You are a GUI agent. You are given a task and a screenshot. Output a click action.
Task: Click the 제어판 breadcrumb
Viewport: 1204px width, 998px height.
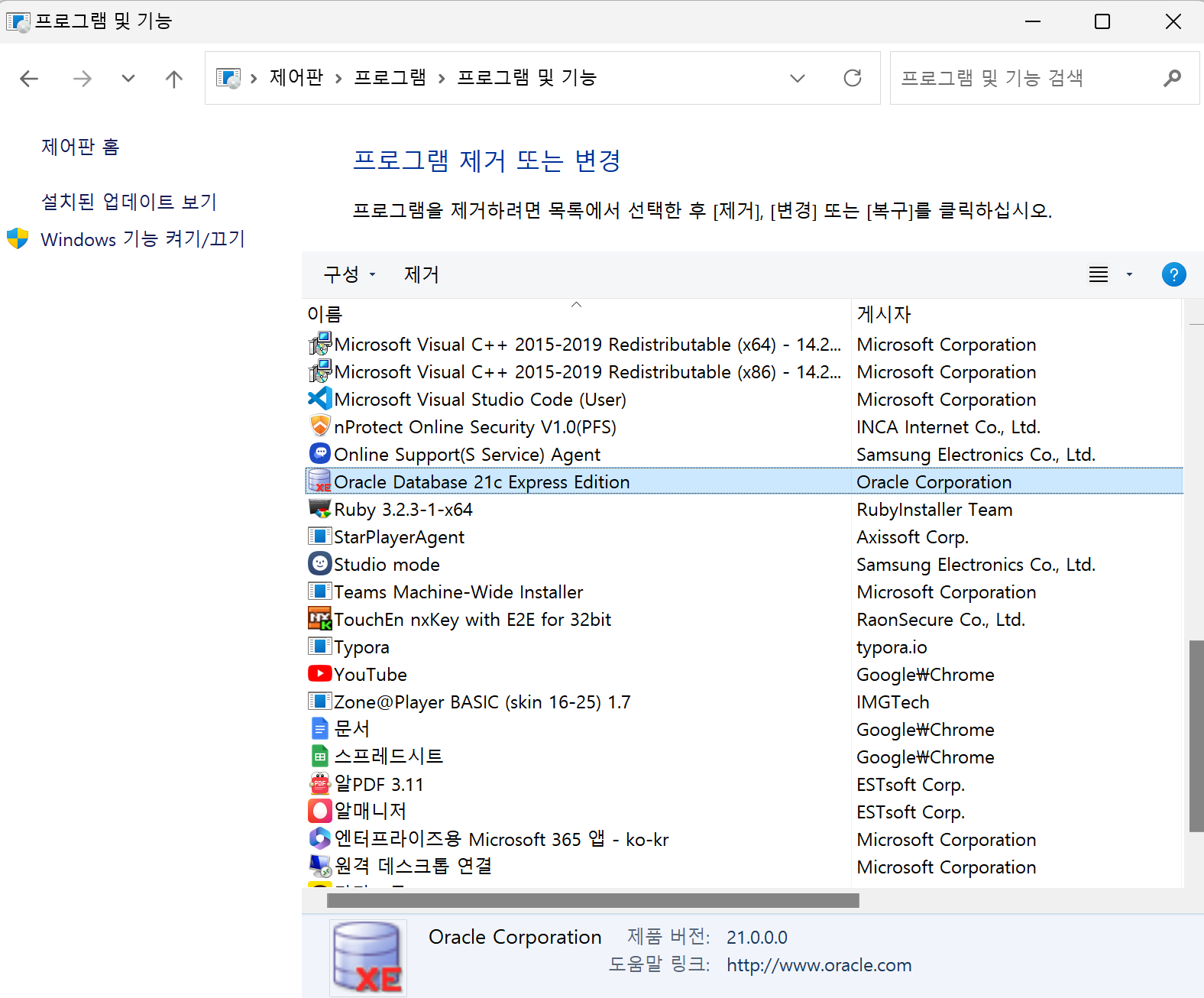pos(296,78)
